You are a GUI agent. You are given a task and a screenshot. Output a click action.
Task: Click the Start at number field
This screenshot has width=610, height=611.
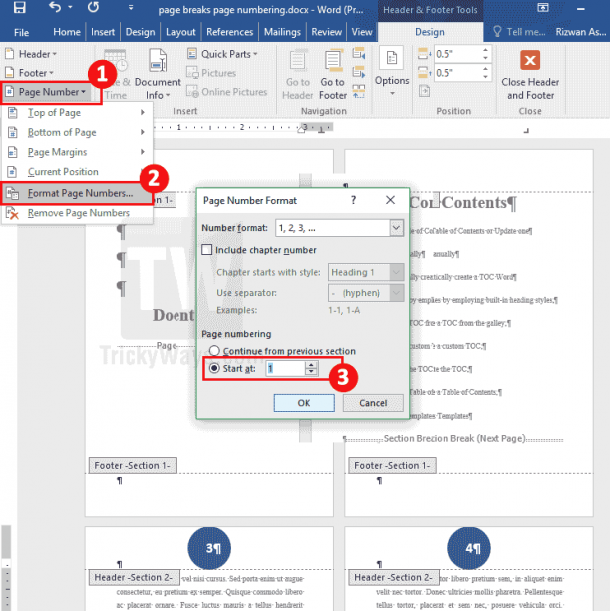click(285, 368)
